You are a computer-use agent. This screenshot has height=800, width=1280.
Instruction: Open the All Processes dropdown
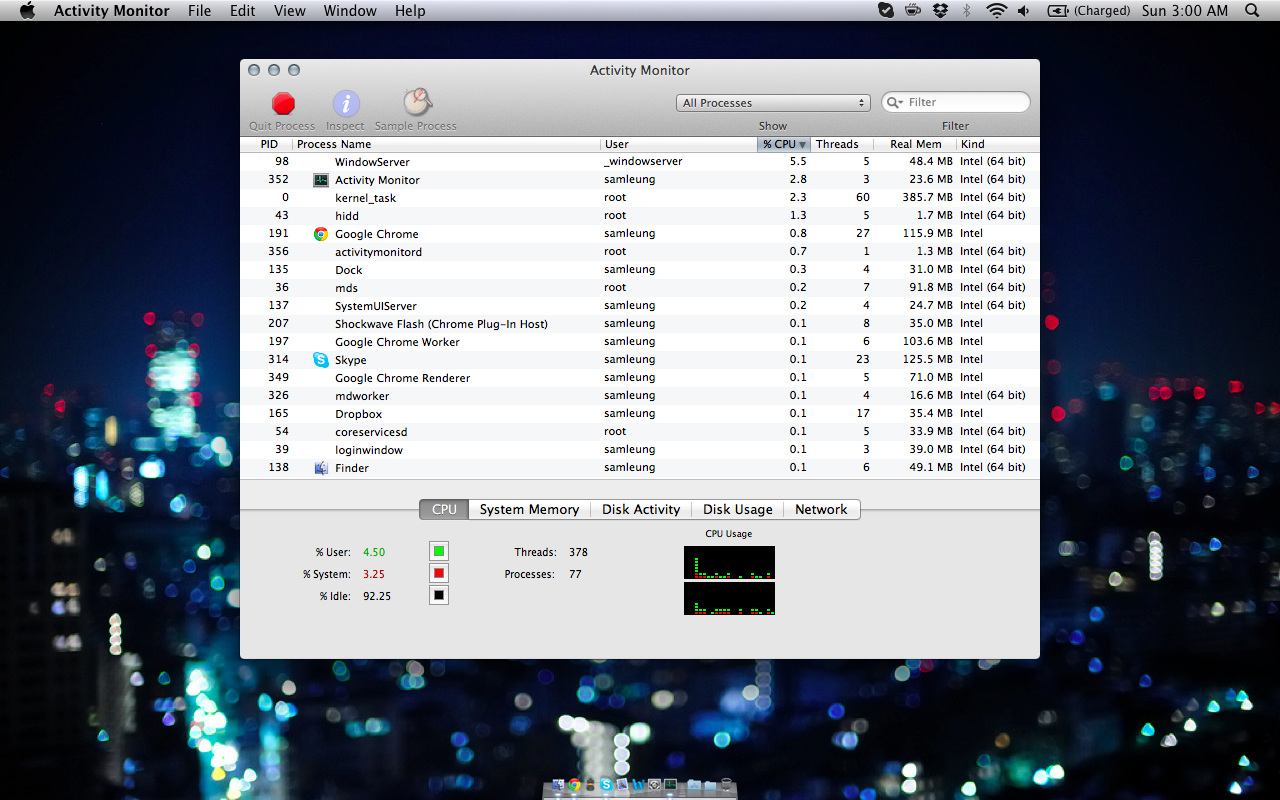click(773, 103)
